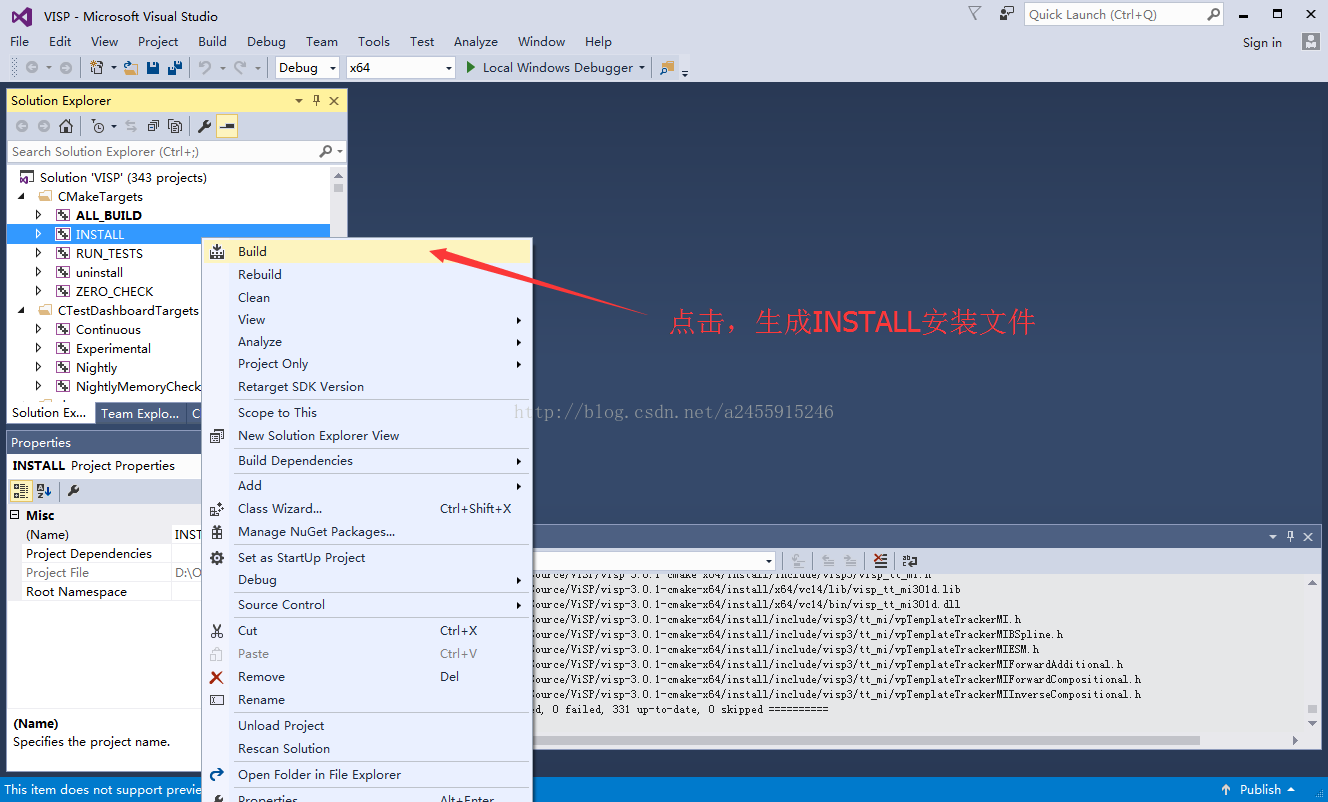Image resolution: width=1328 pixels, height=802 pixels.
Task: Click Collapse All icon in Solution Explorer
Action: point(153,126)
